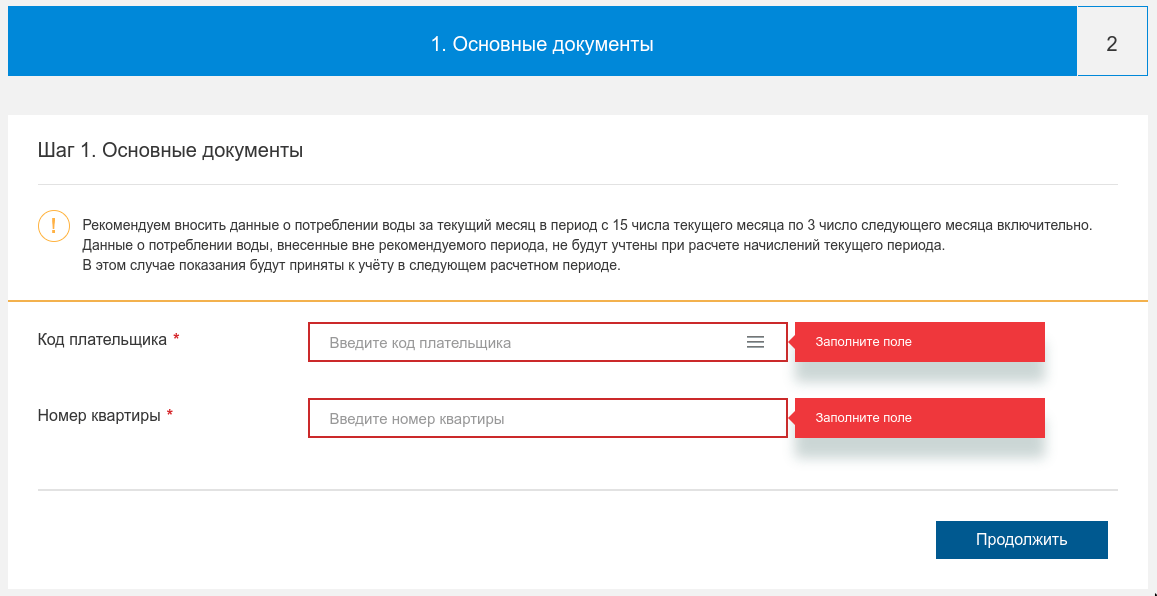Select the "1. Основные документы" step tab
Image resolution: width=1157 pixels, height=596 pixels.
click(x=542, y=44)
